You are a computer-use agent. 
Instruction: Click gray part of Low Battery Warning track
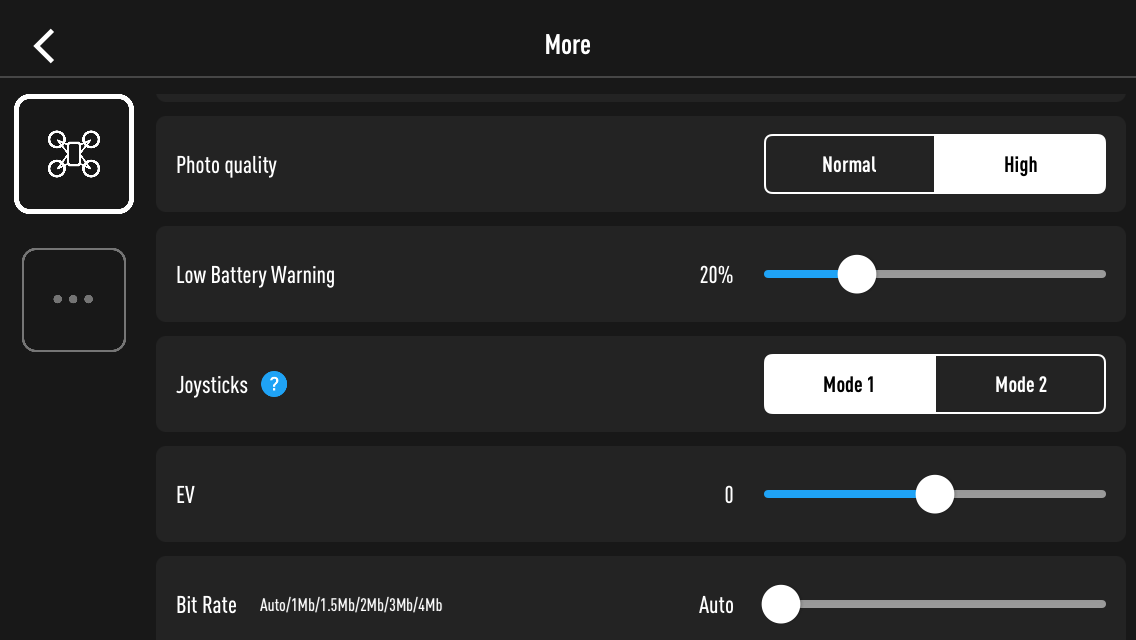click(991, 274)
